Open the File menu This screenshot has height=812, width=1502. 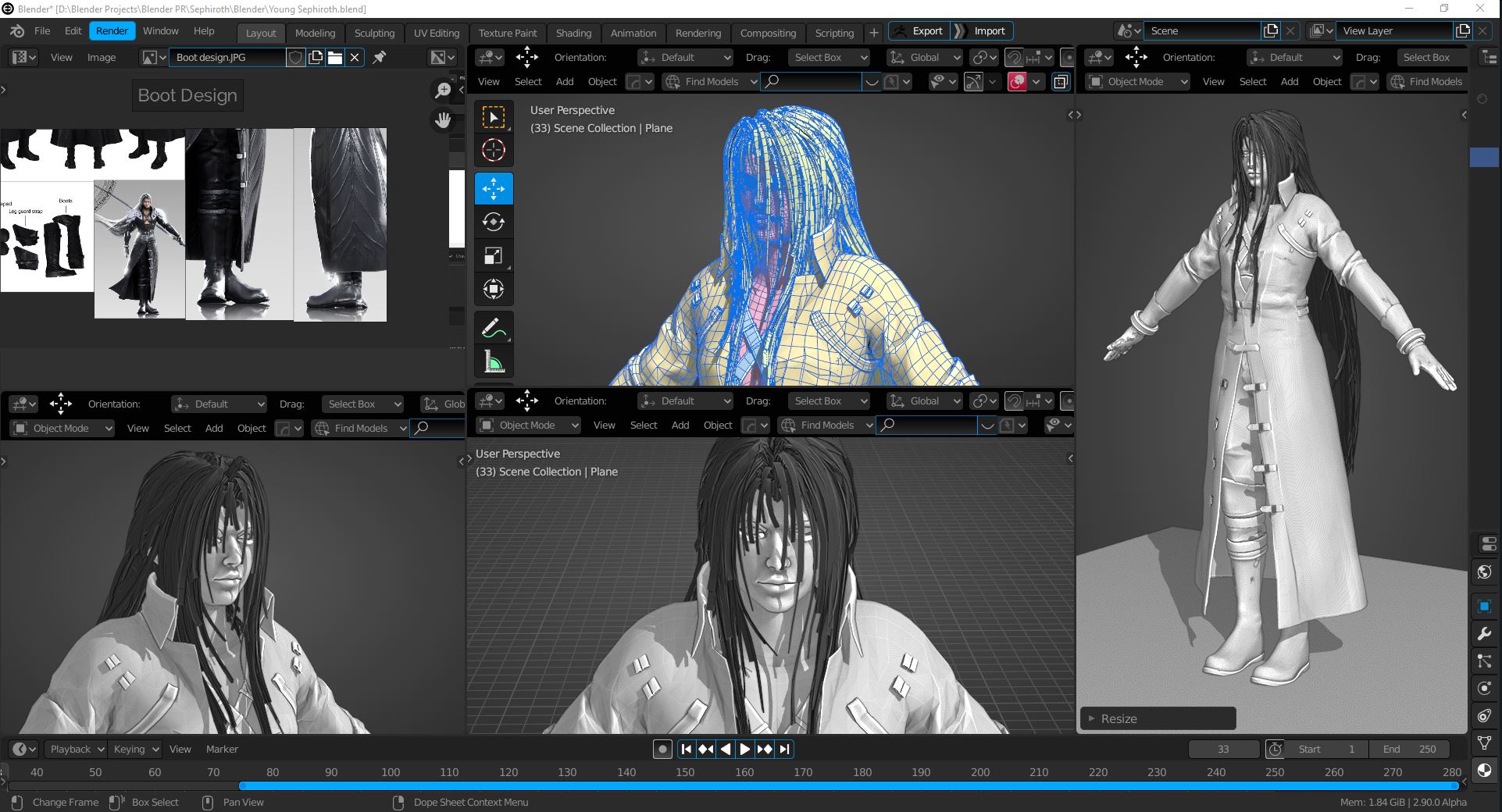tap(42, 31)
